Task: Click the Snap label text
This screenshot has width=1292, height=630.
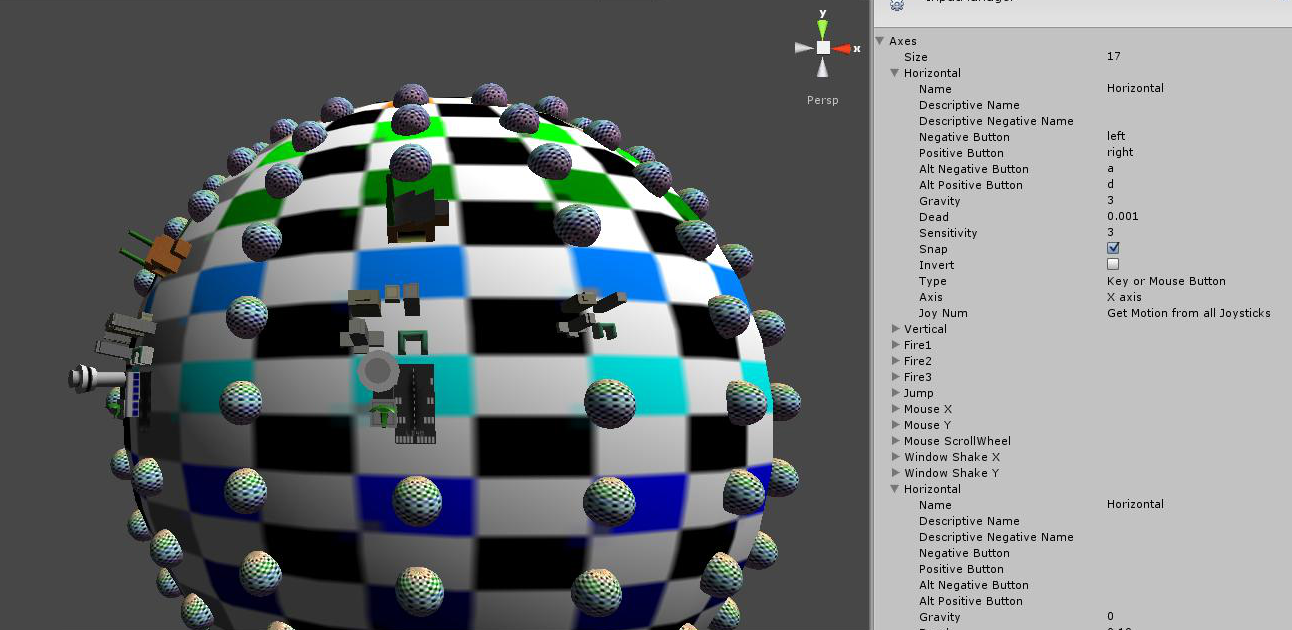Action: coord(933,249)
